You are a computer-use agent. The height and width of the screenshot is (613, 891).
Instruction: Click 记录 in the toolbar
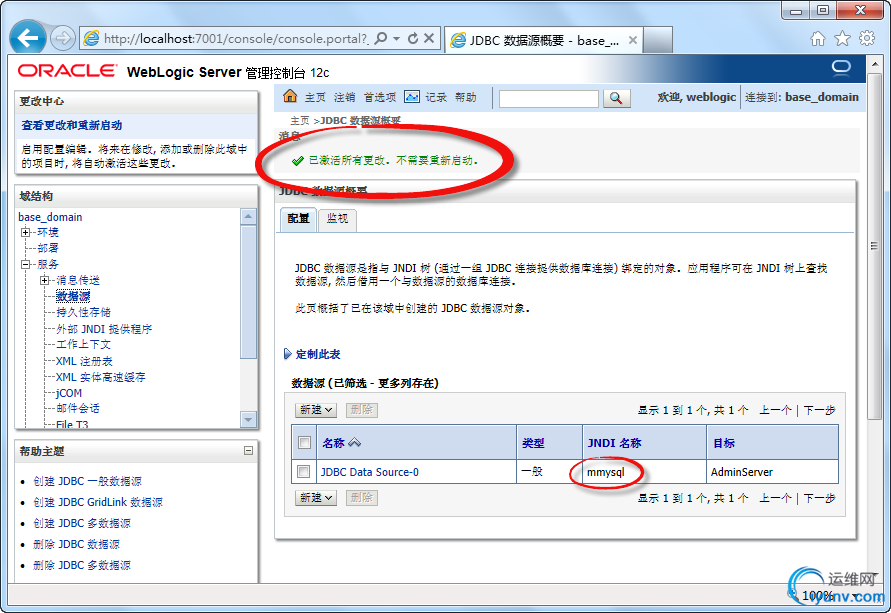(436, 98)
